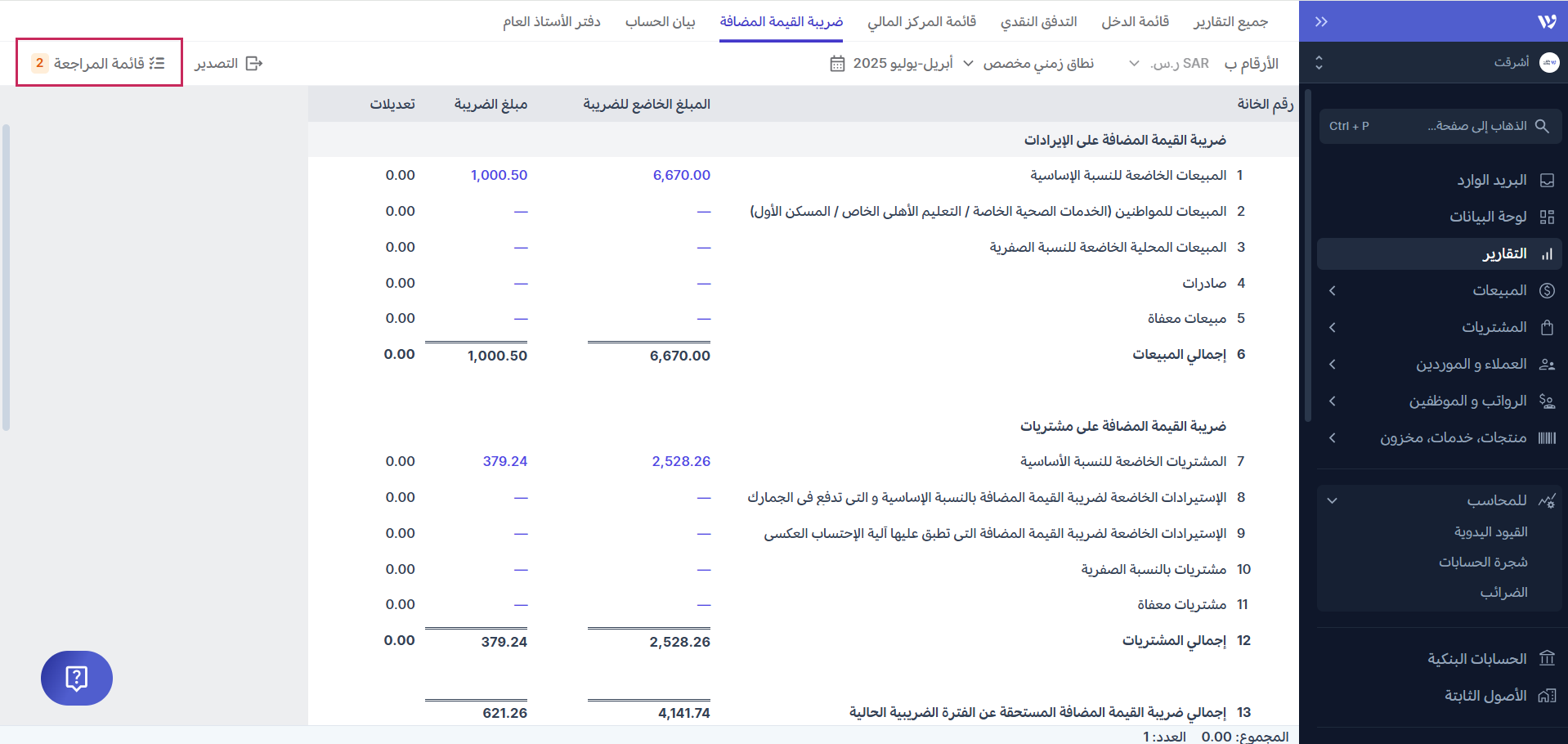This screenshot has width=1568, height=744.
Task: Open شجرة الحسابات in sidebar
Action: (1483, 562)
